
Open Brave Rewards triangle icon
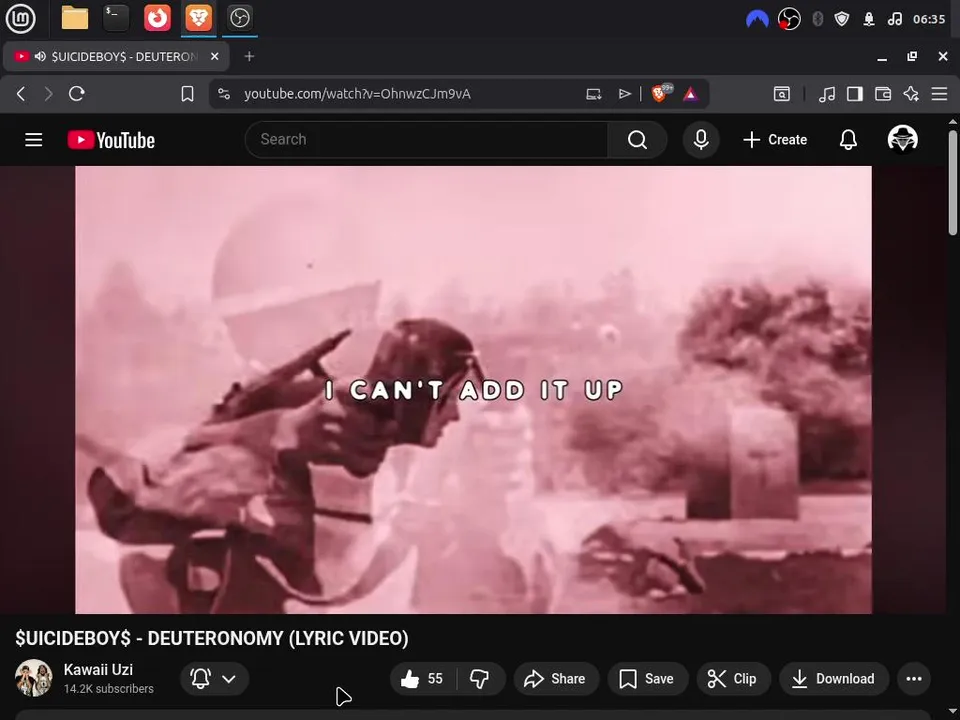tap(691, 94)
